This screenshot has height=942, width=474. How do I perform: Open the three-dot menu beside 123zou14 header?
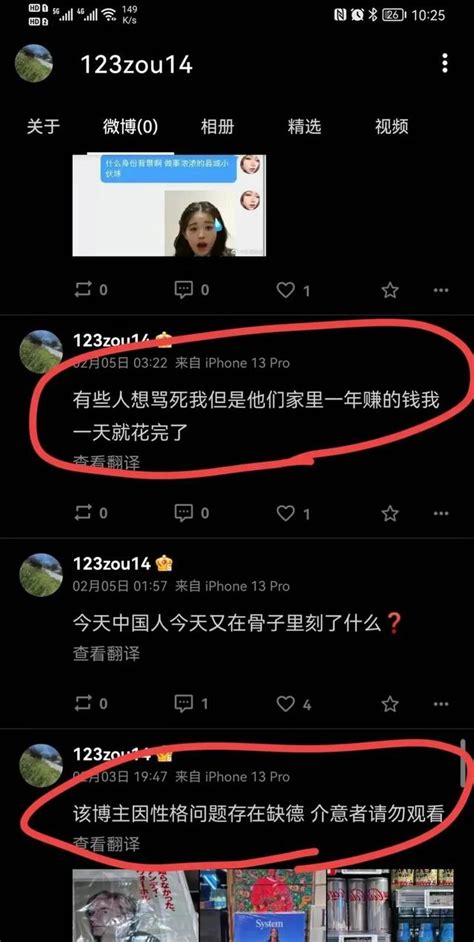click(x=445, y=63)
